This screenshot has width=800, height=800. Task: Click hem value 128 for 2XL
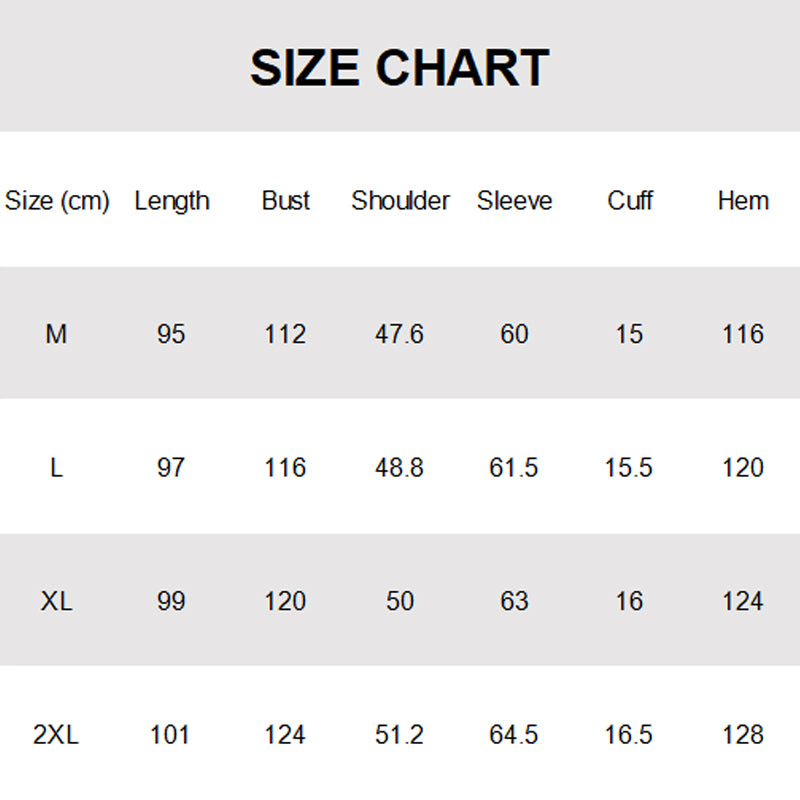pyautogui.click(x=743, y=735)
